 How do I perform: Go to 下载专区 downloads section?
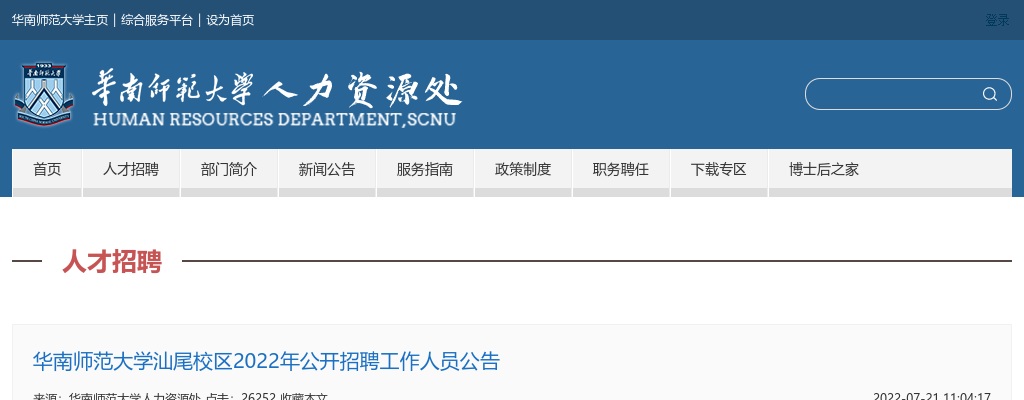(719, 170)
